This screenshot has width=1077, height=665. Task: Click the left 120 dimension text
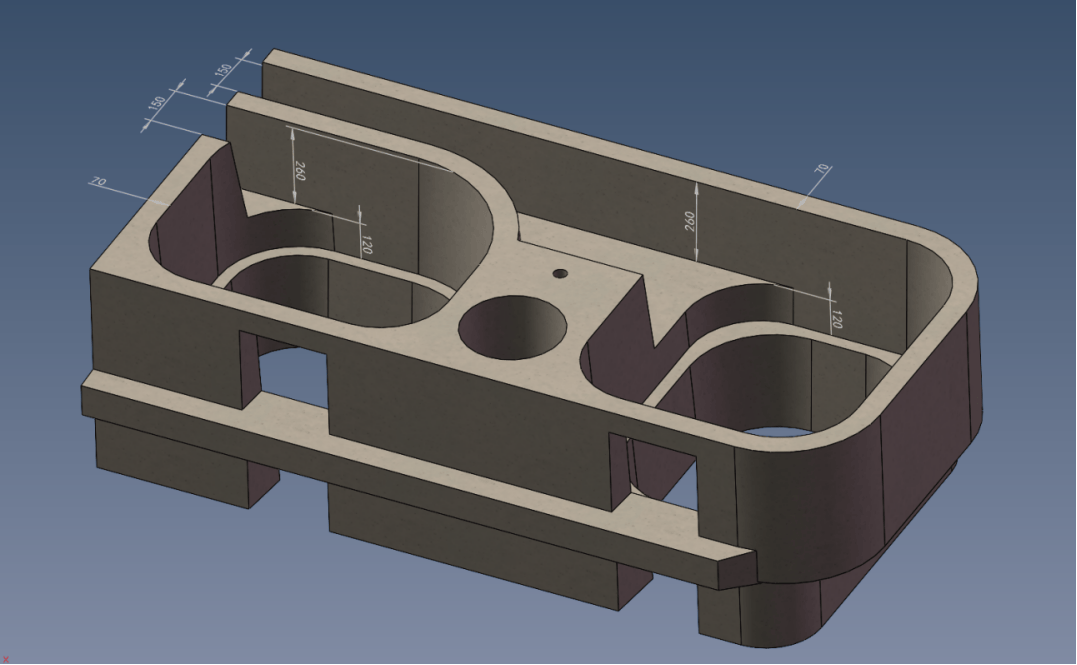click(x=367, y=245)
